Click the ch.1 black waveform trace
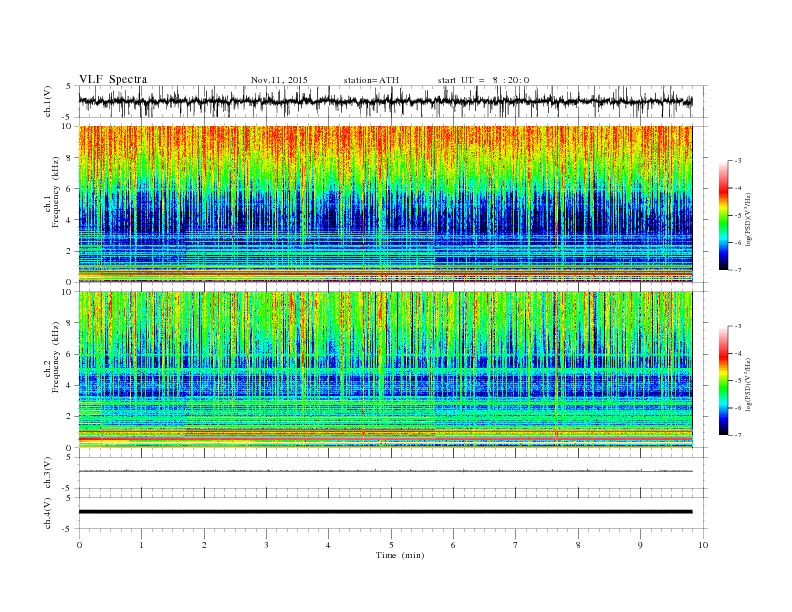The image size is (792, 612). pos(385,101)
